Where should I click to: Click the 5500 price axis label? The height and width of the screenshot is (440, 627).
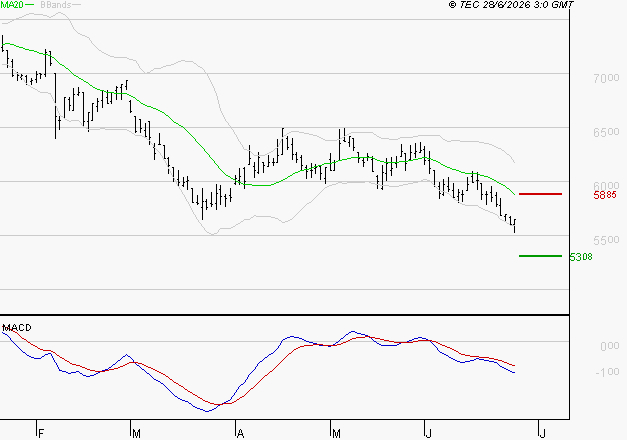(606, 240)
